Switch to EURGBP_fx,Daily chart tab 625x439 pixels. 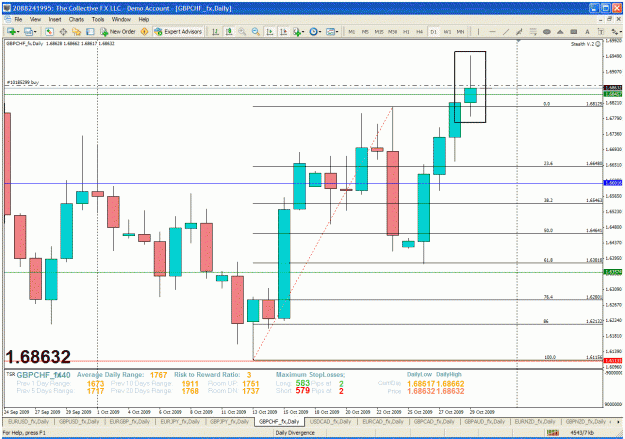(130, 421)
